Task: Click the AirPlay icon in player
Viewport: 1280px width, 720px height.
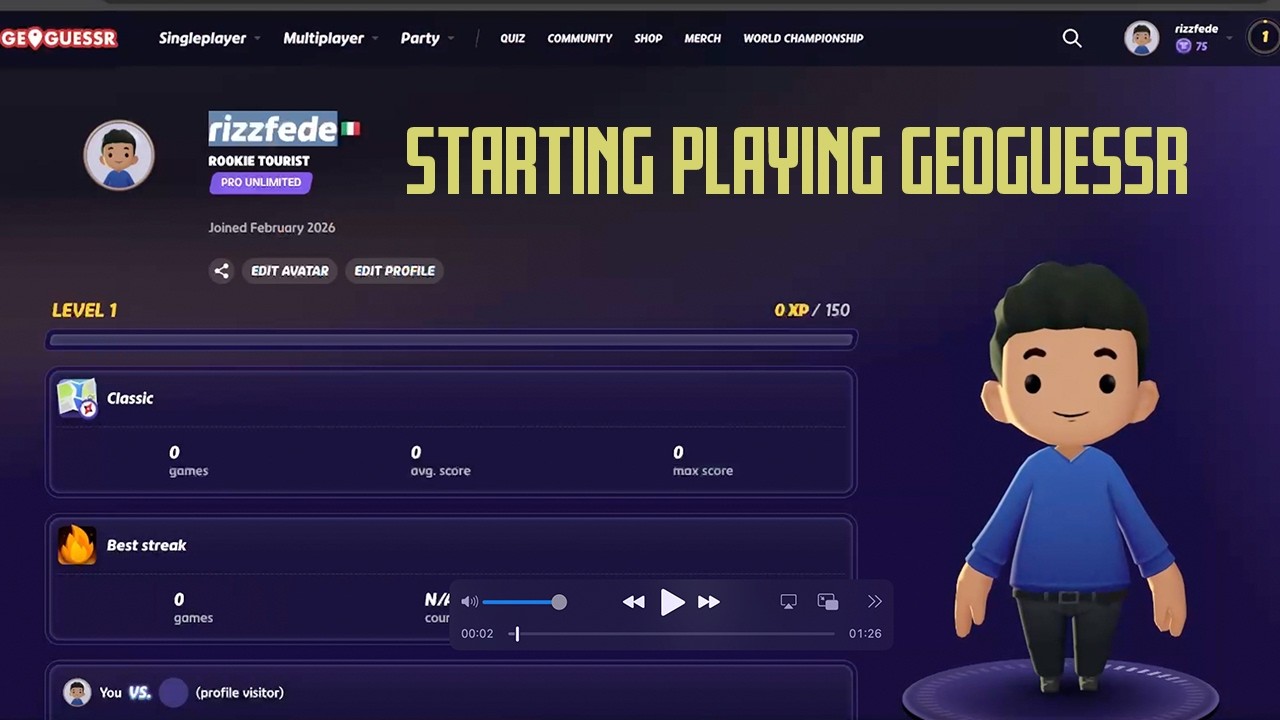Action: coord(788,602)
